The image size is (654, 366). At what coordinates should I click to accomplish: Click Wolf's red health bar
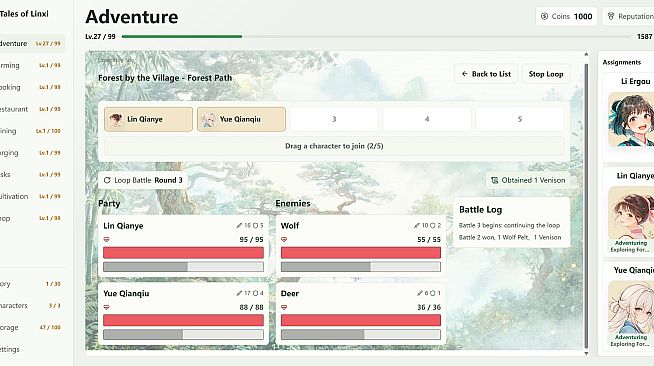point(361,253)
